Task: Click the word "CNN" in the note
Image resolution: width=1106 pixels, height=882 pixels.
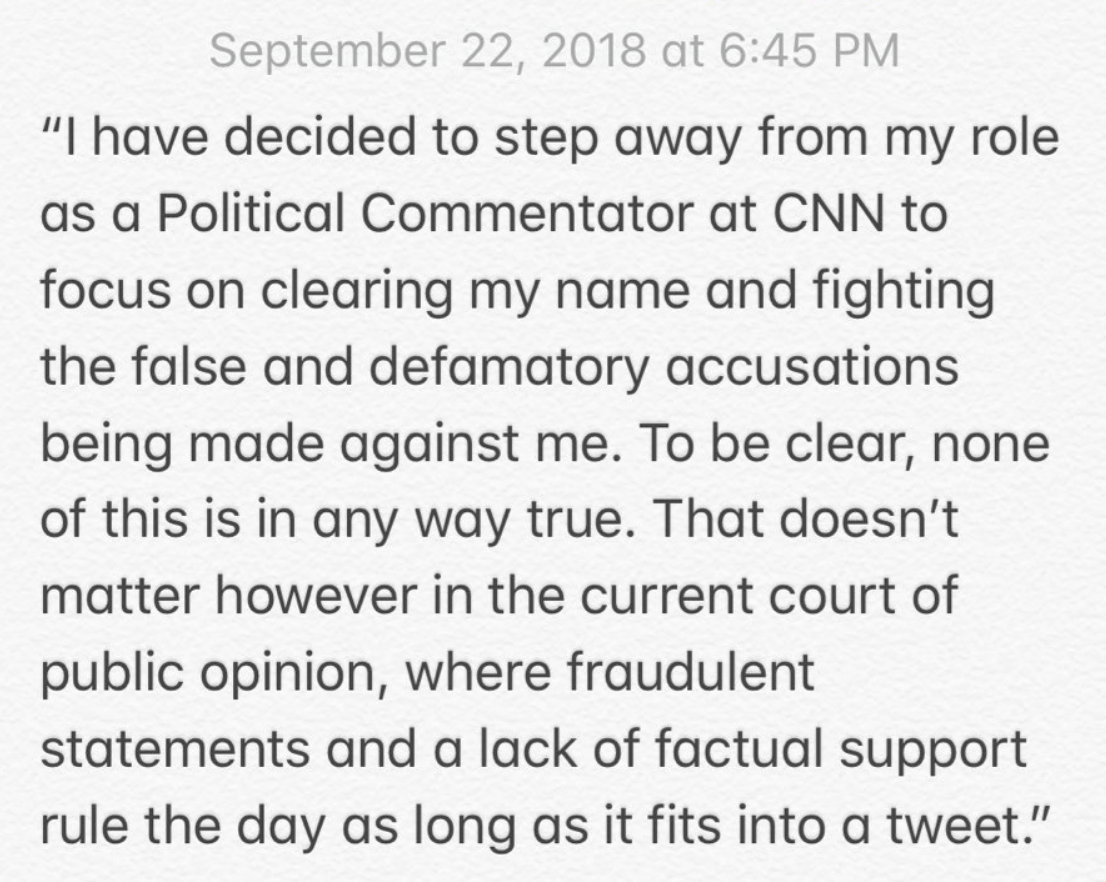Action: (x=824, y=215)
